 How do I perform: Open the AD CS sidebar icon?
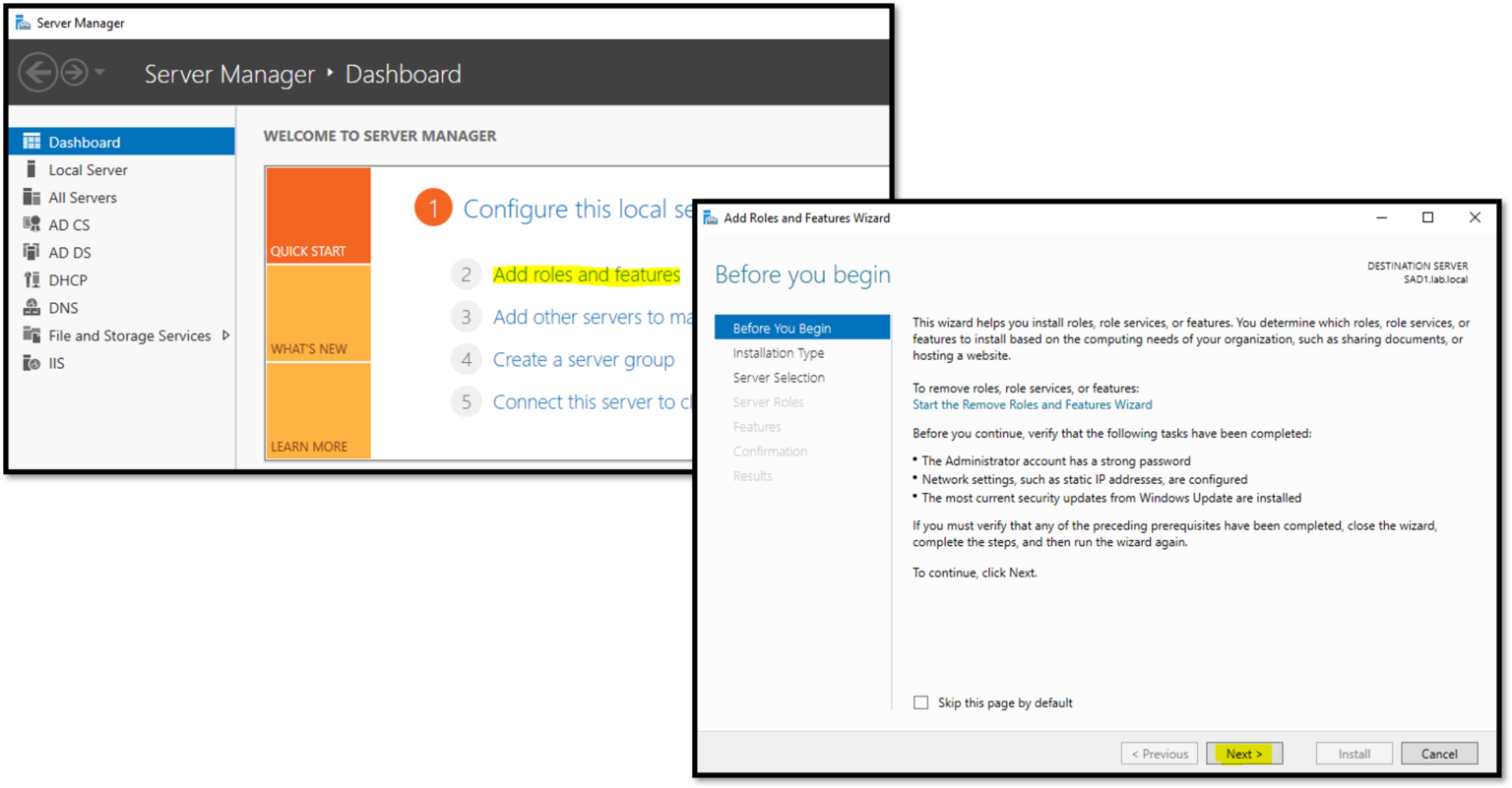(31, 224)
